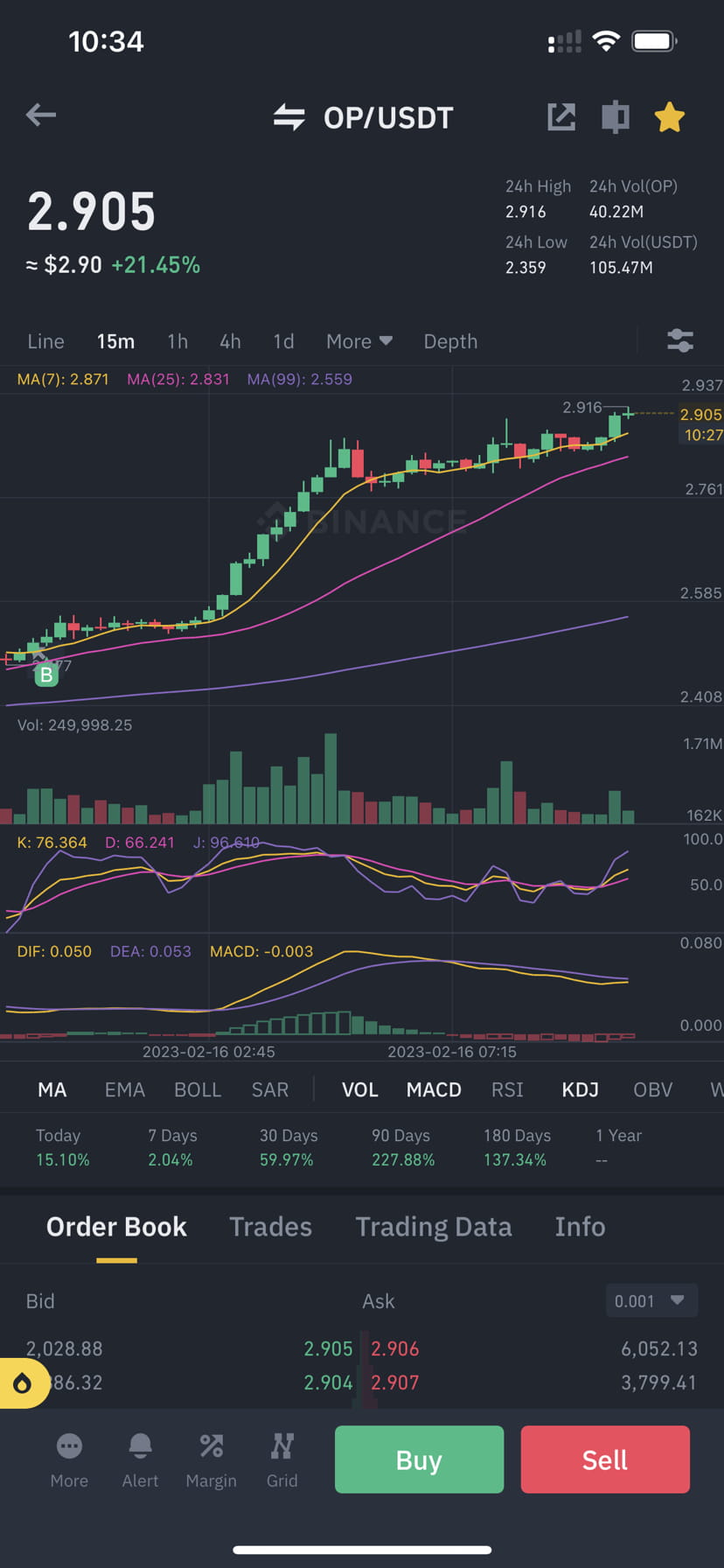
Task: Tap the 24h Low value 2.359
Action: click(x=526, y=268)
